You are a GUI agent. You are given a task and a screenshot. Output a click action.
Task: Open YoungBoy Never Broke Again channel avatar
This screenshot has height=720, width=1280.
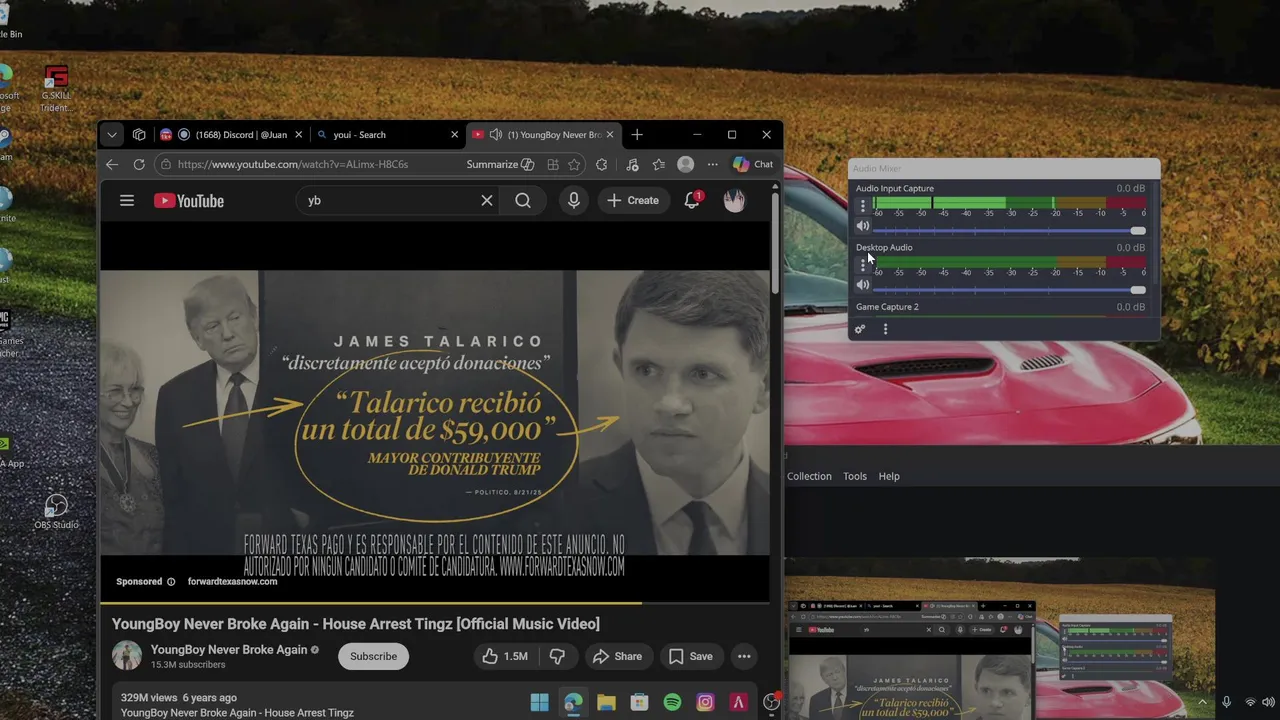pyautogui.click(x=127, y=656)
